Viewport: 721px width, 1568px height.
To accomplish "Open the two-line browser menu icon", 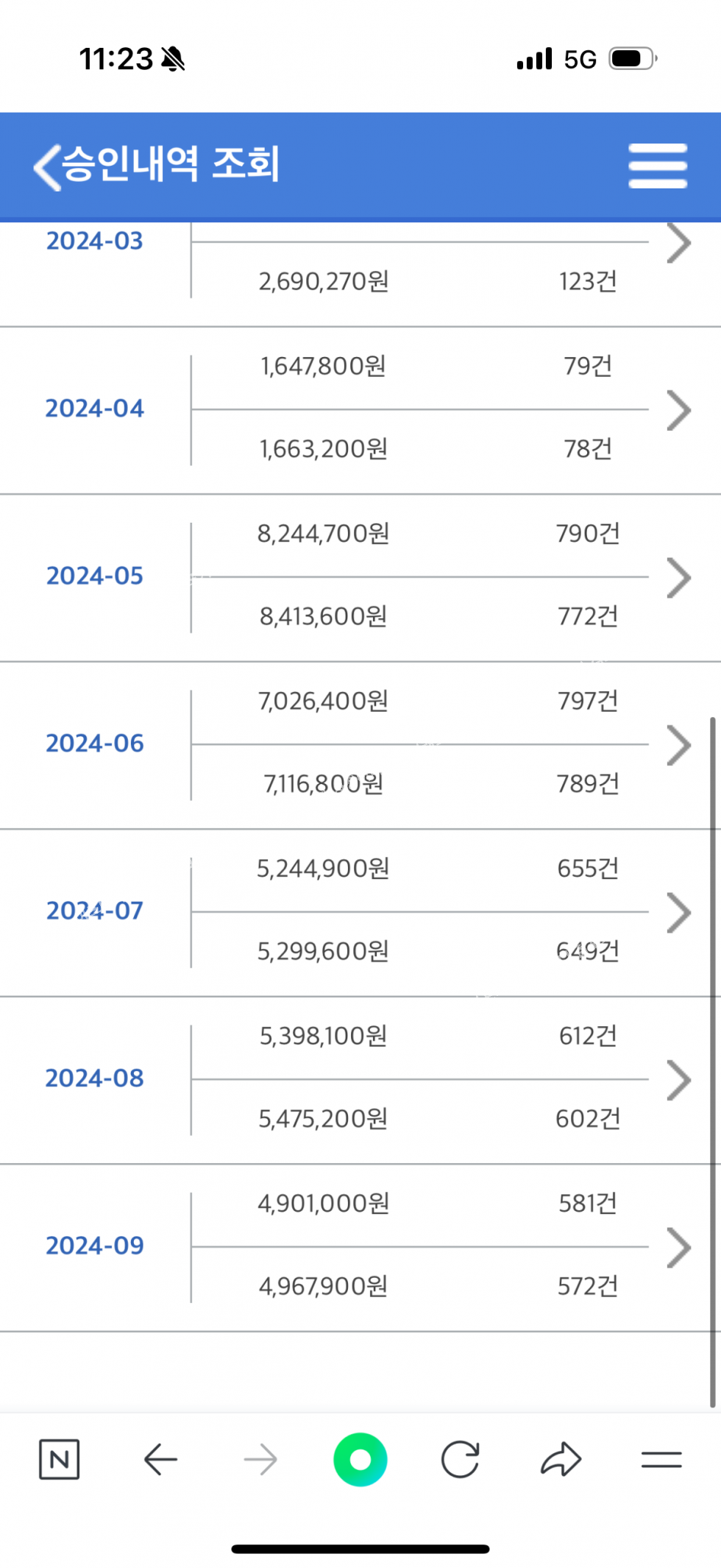I will pyautogui.click(x=661, y=1459).
